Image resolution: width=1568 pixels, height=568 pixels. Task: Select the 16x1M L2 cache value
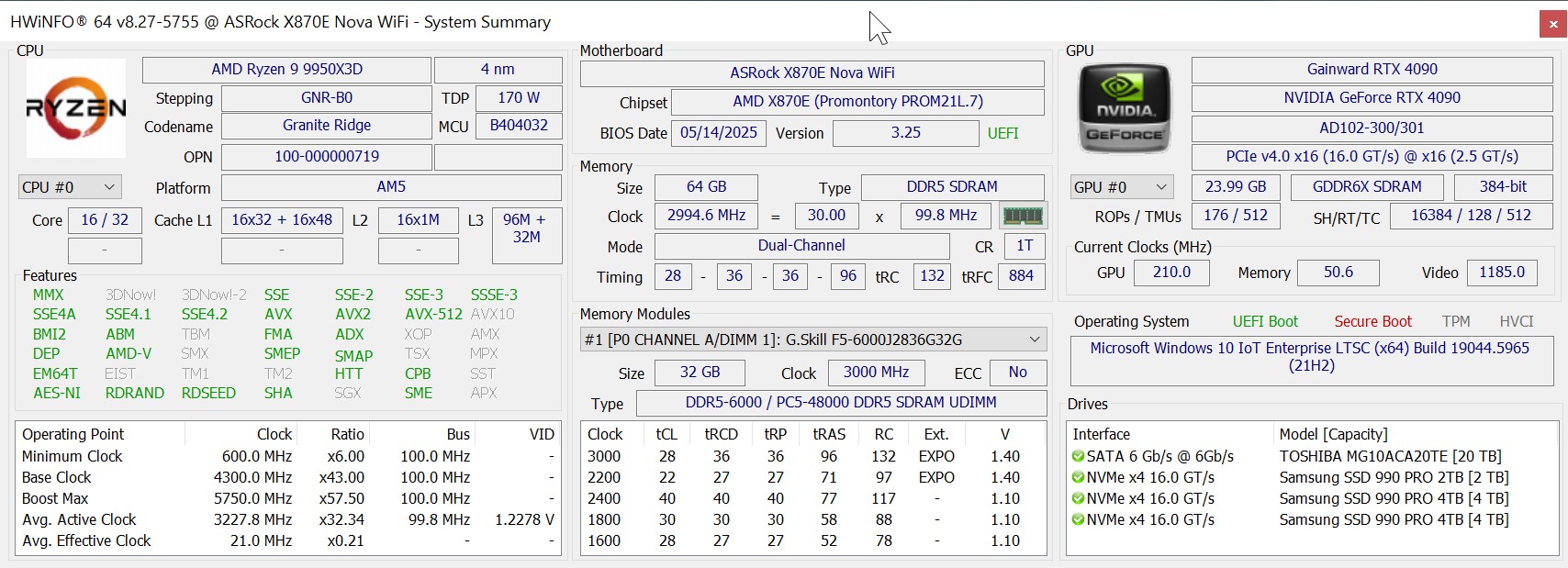point(418,220)
